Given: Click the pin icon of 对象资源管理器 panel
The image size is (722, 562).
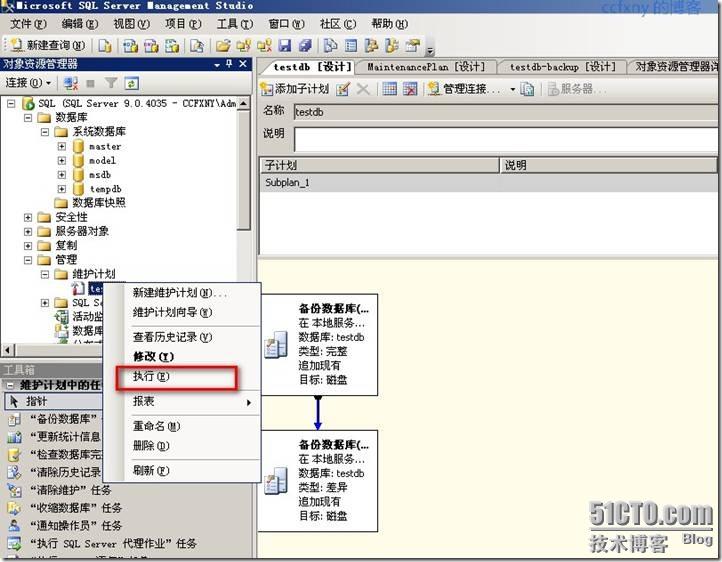Looking at the screenshot, I should click(229, 64).
